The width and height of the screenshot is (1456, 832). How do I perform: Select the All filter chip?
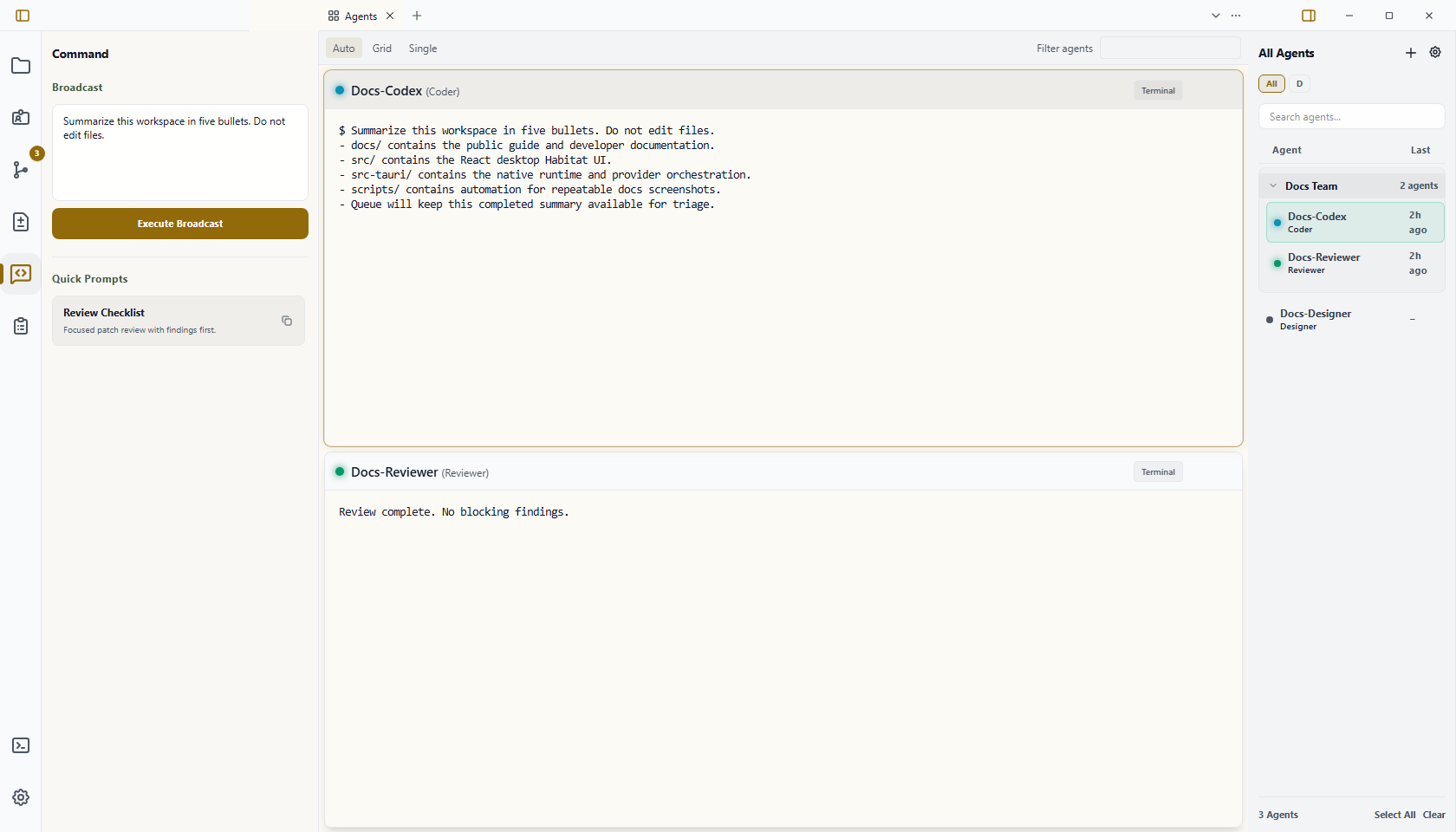click(x=1271, y=84)
